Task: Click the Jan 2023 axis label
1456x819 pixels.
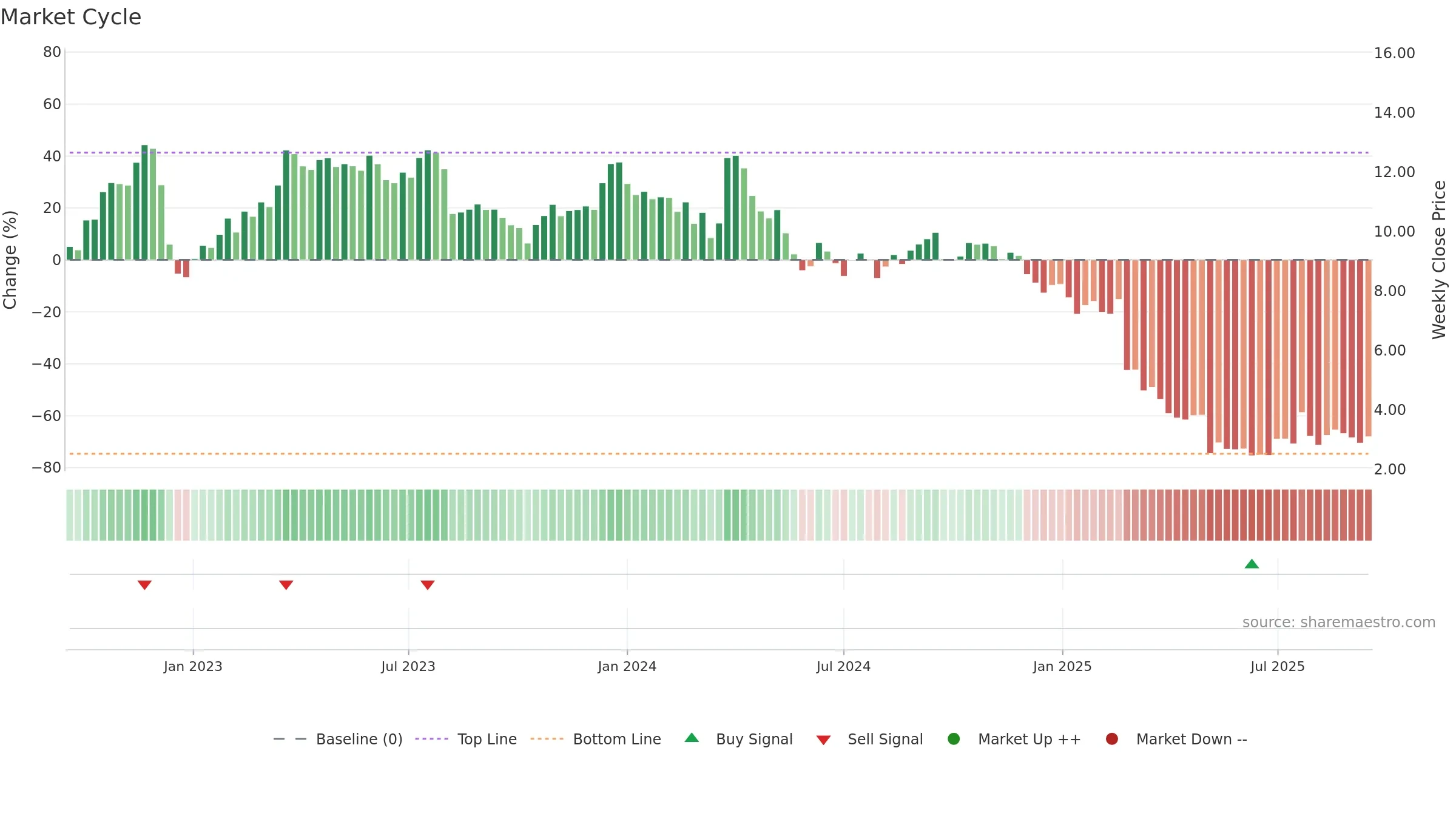Action: pyautogui.click(x=193, y=666)
